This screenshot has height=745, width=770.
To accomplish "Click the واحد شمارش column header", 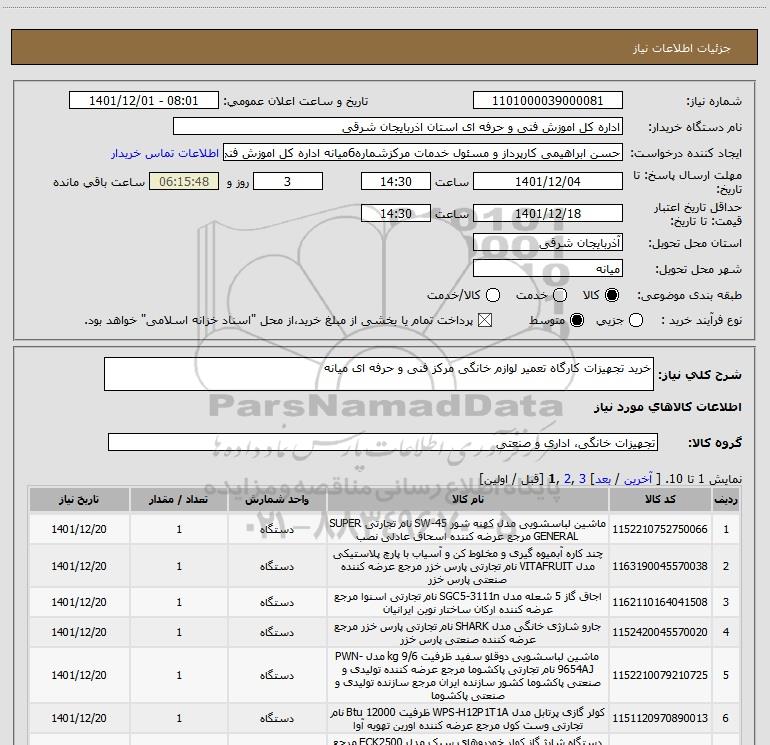I will [277, 499].
